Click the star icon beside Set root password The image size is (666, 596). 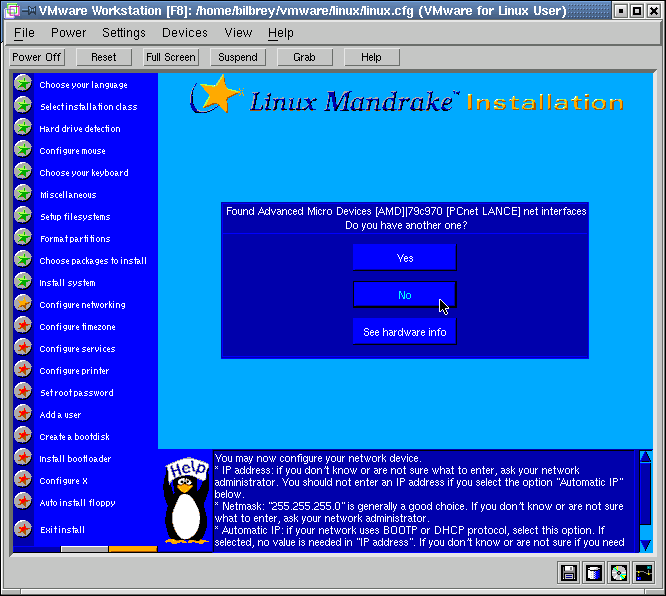[x=23, y=391]
